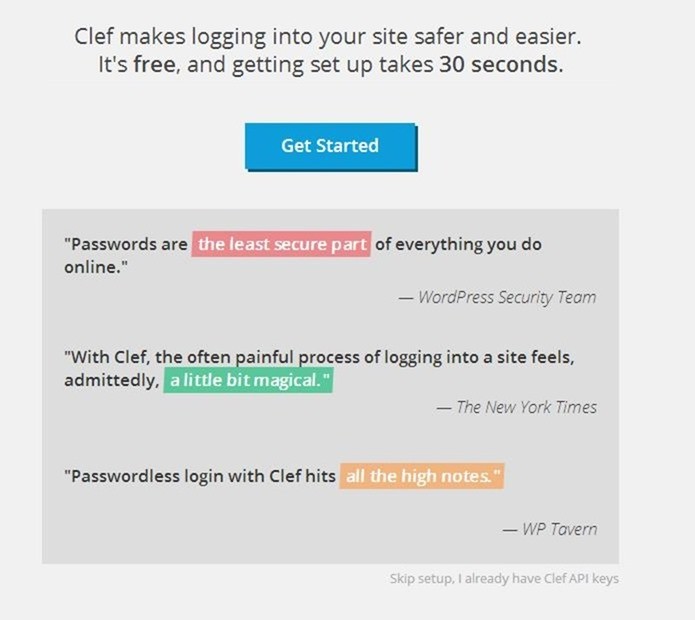Click the WordPress Security Team attribution
This screenshot has width=695, height=620.
(497, 297)
